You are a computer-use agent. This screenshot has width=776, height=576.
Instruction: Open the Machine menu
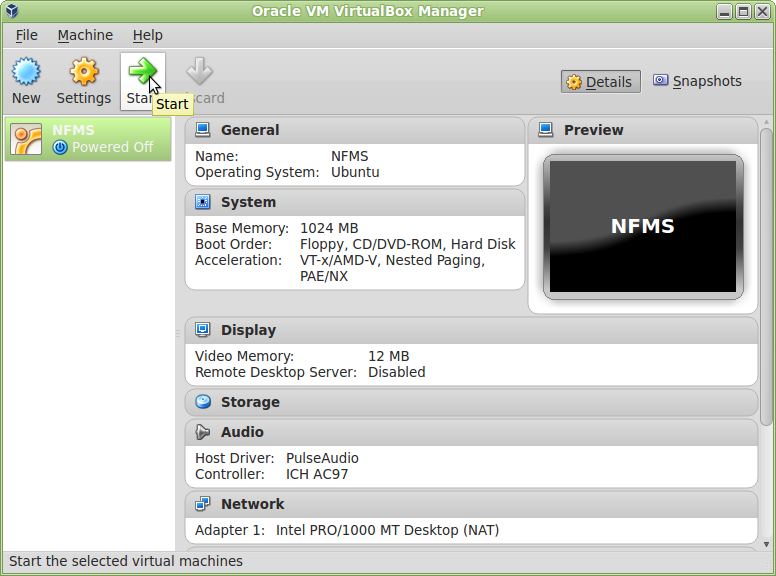(x=85, y=35)
